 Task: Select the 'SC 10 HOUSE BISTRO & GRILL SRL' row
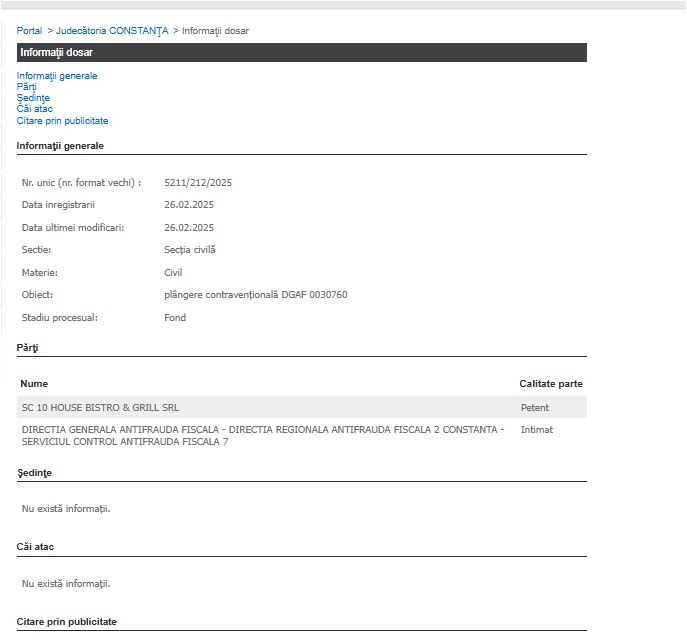(x=302, y=408)
